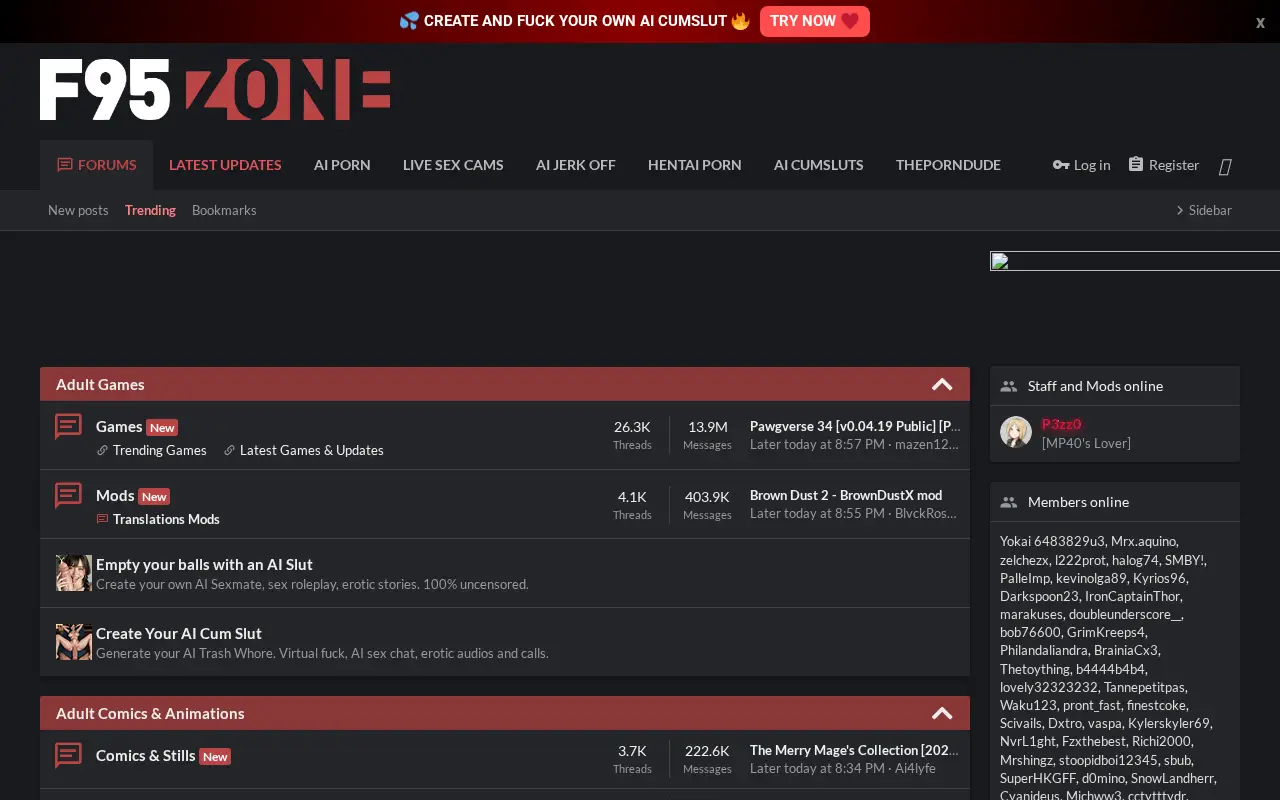Click the link icon beside Latest Games & Updates
Viewport: 1280px width, 800px height.
(229, 451)
